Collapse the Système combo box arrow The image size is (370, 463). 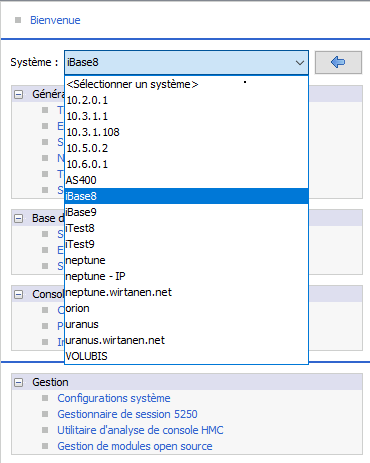(x=300, y=62)
